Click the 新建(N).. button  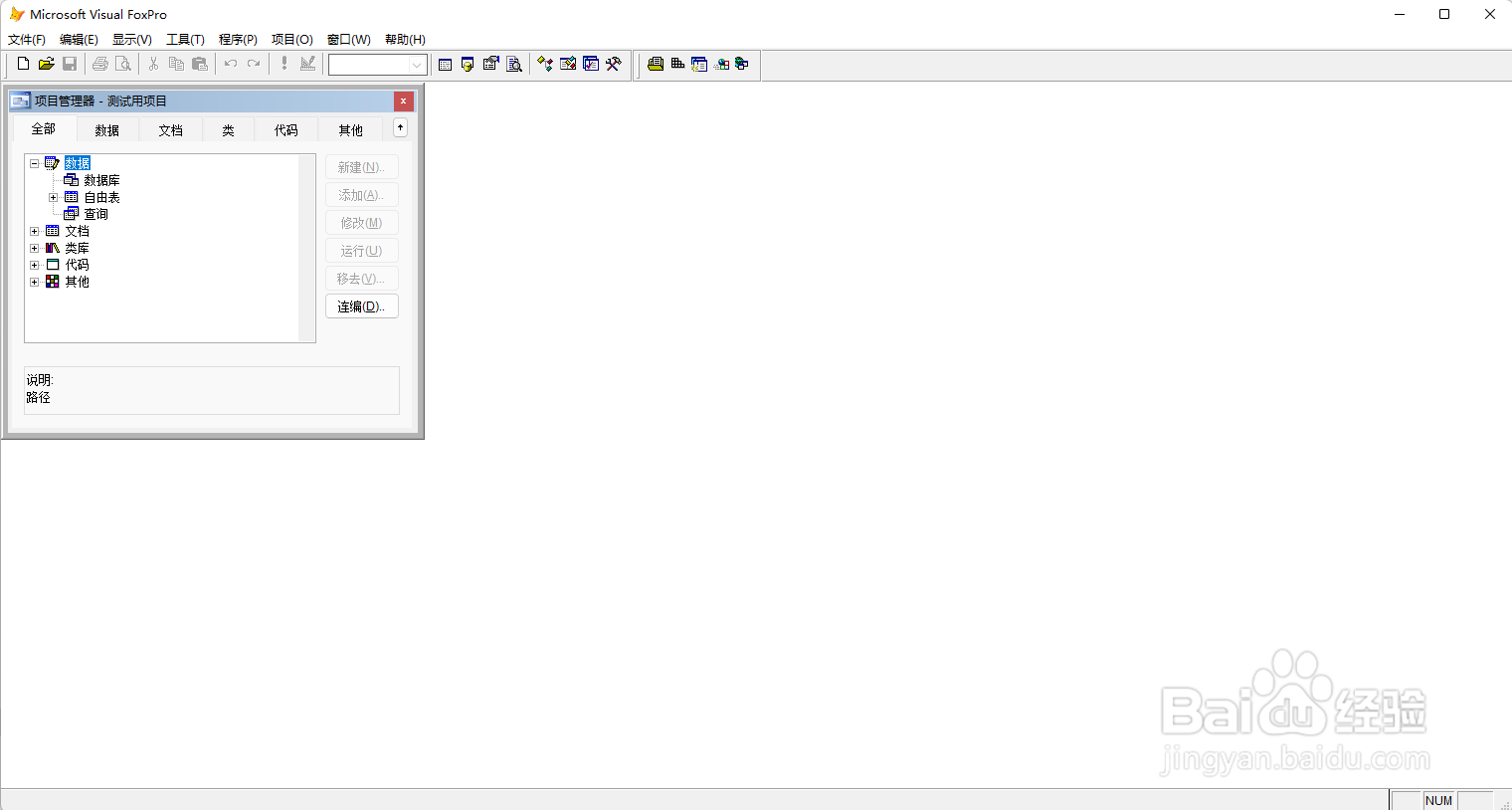(362, 167)
